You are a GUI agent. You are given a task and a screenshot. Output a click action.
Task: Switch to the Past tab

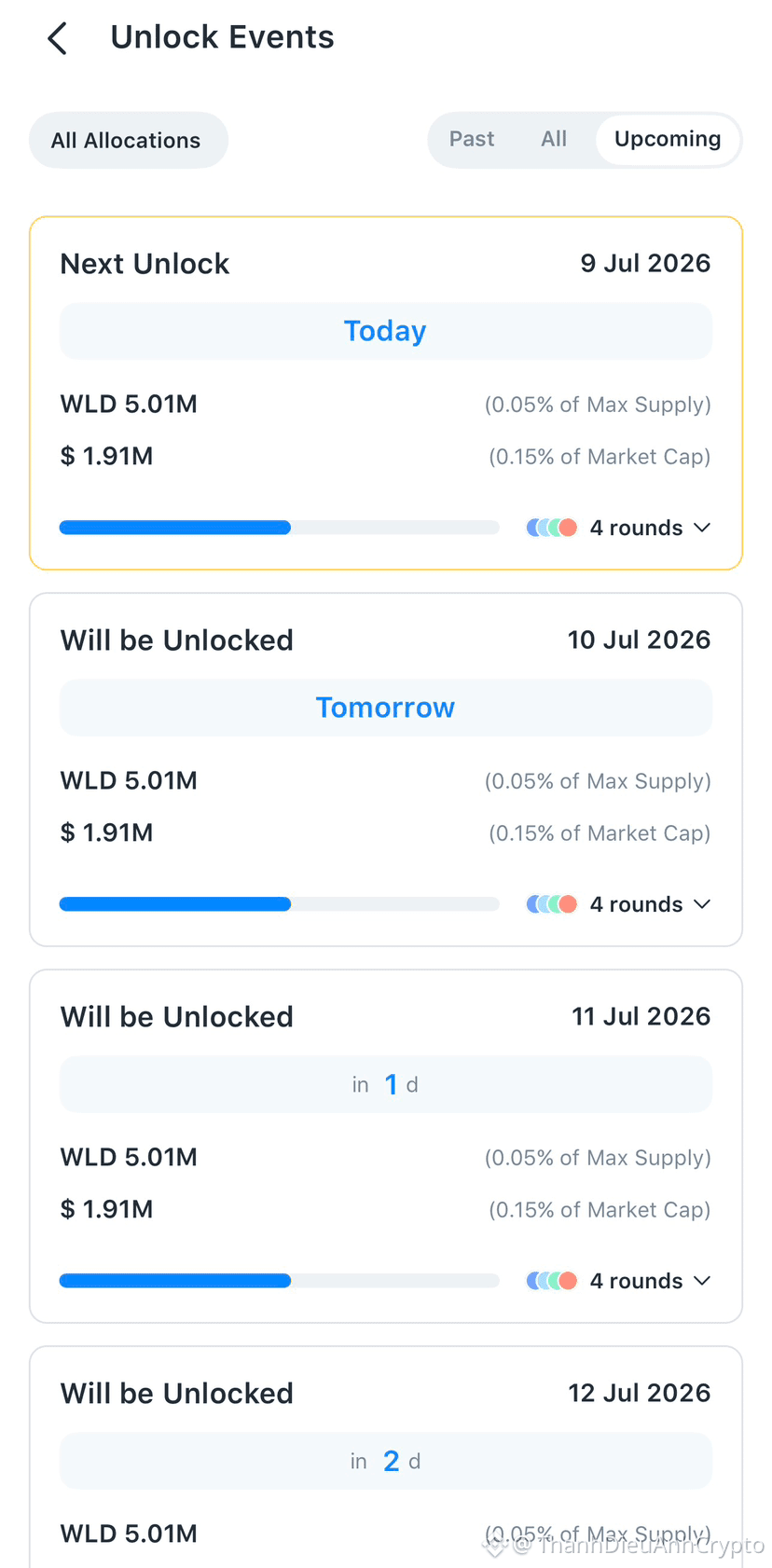[x=472, y=139]
